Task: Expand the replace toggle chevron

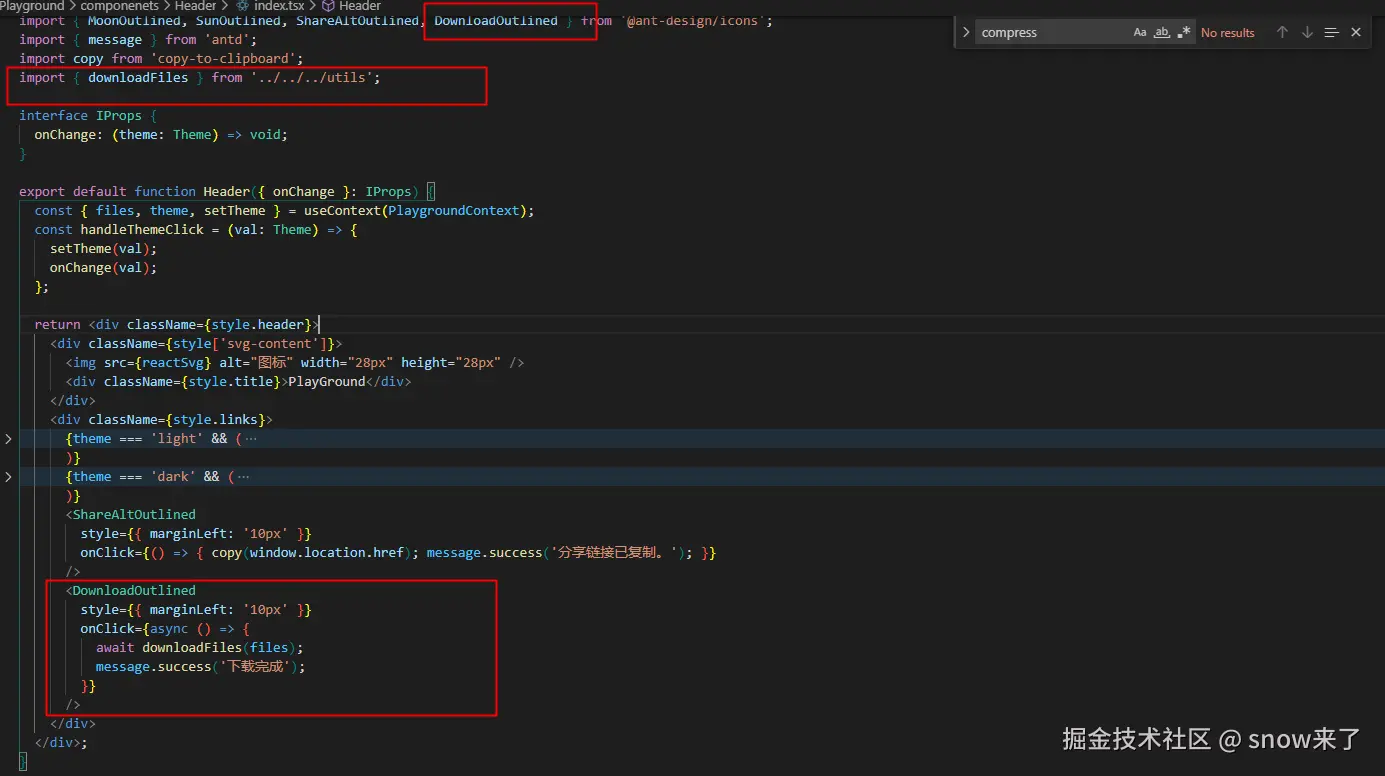Action: [966, 32]
